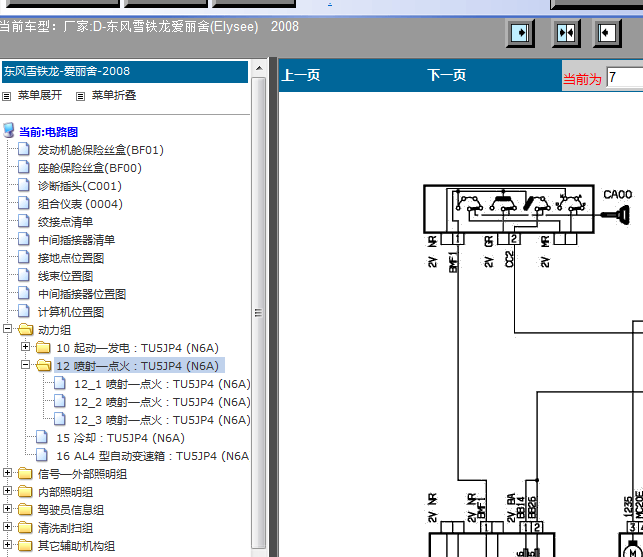Click the document icon beside 诊断插头(C001)
This screenshot has width=643, height=557.
coord(24,186)
